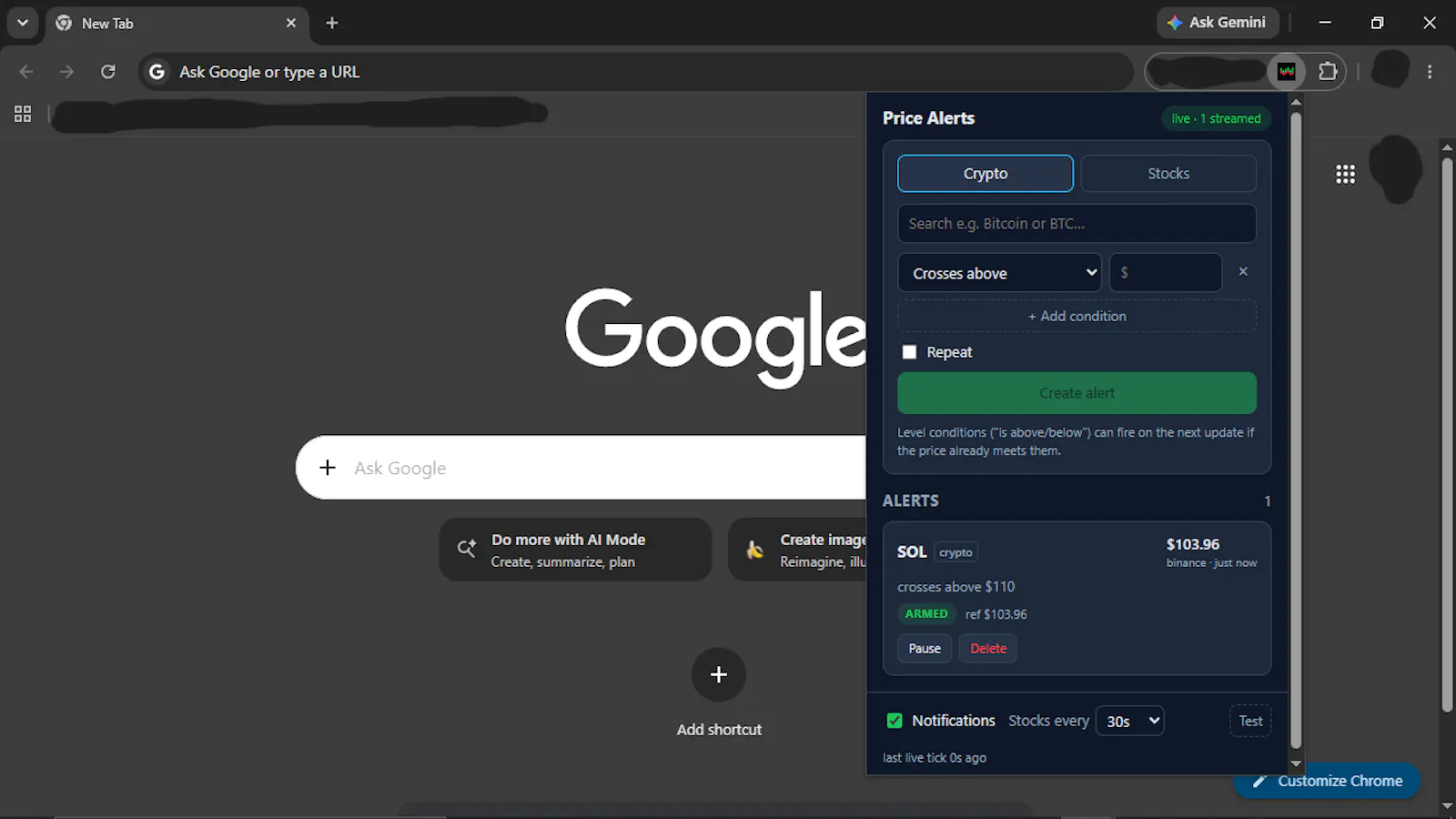This screenshot has height=819, width=1456.
Task: Open the bookmarks bar apps grid icon
Action: click(x=23, y=114)
